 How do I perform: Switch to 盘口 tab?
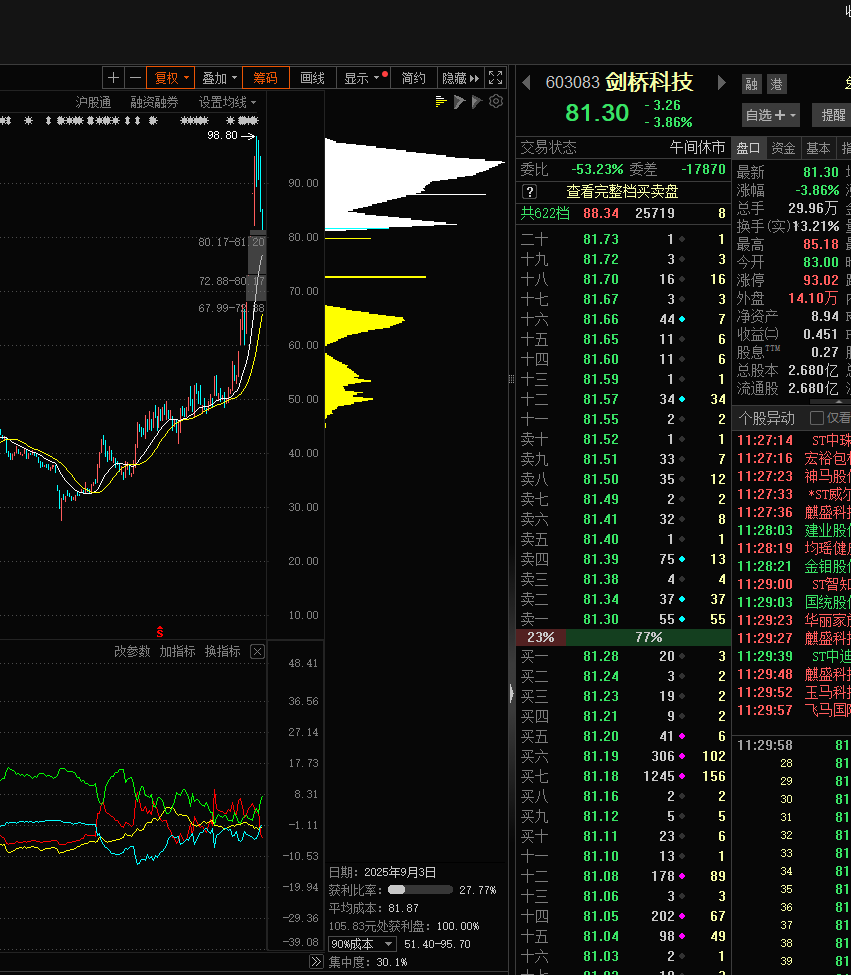(748, 148)
